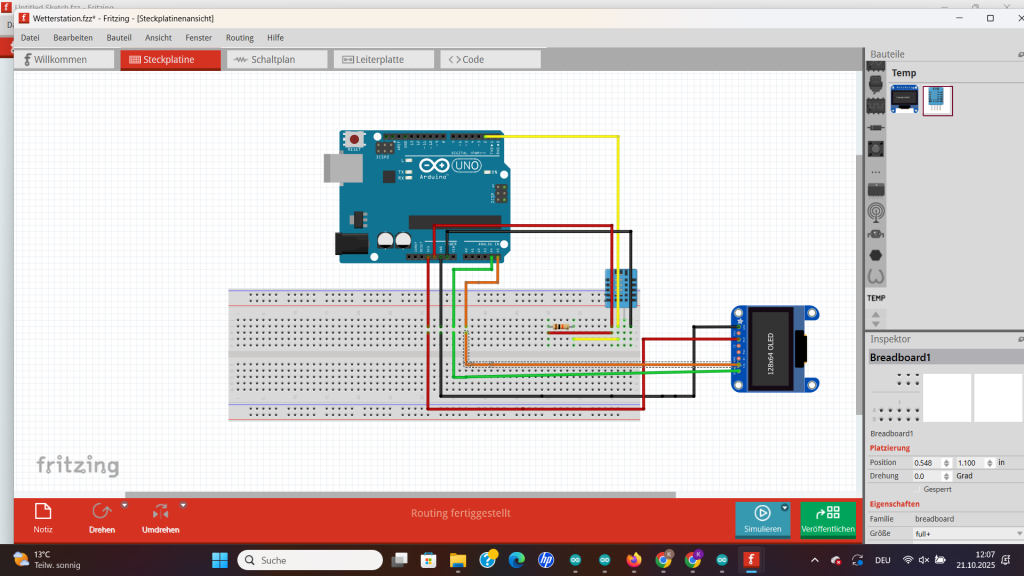The width and height of the screenshot is (1024, 576).
Task: Open the Drehen options dropdown arrow
Action: (125, 506)
